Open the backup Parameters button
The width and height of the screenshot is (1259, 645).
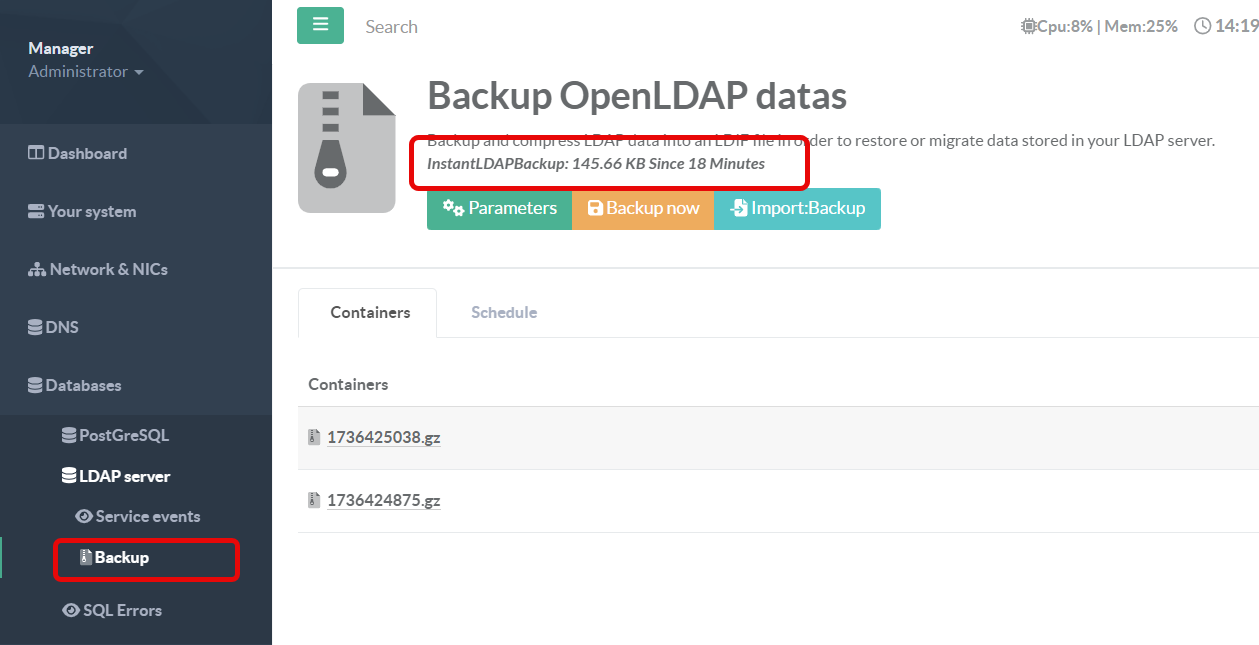[499, 209]
